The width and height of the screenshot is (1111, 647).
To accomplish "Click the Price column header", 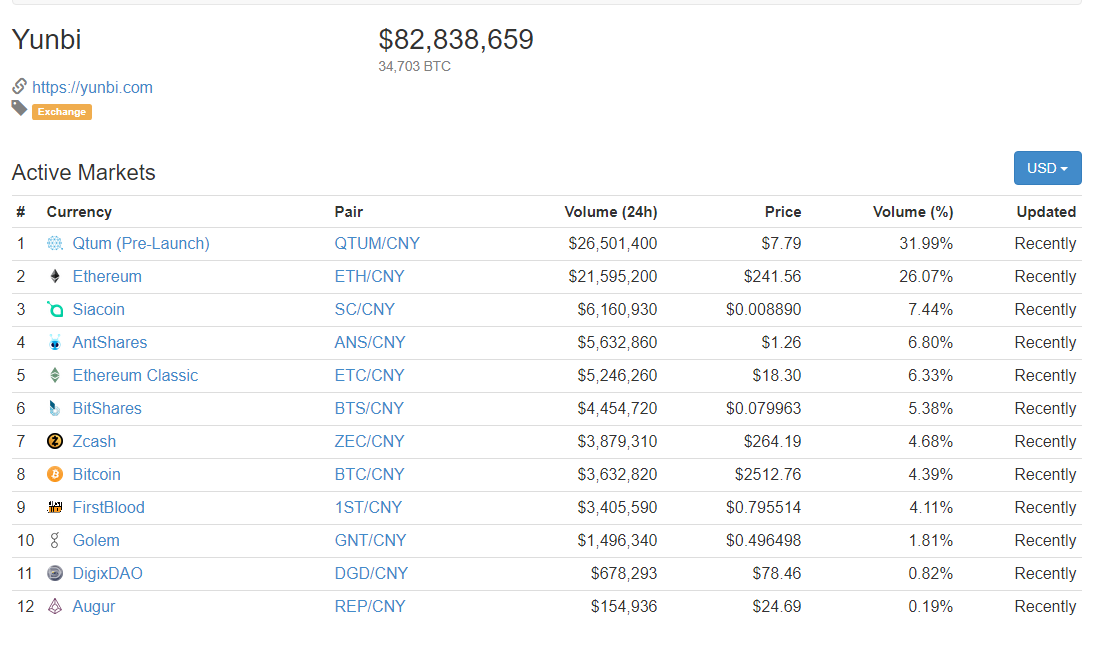I will click(x=783, y=212).
